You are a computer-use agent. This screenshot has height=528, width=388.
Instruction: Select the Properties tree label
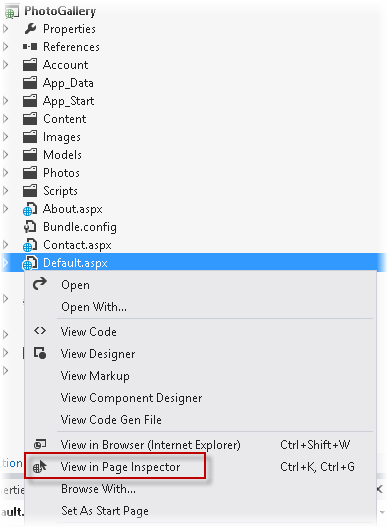(69, 29)
